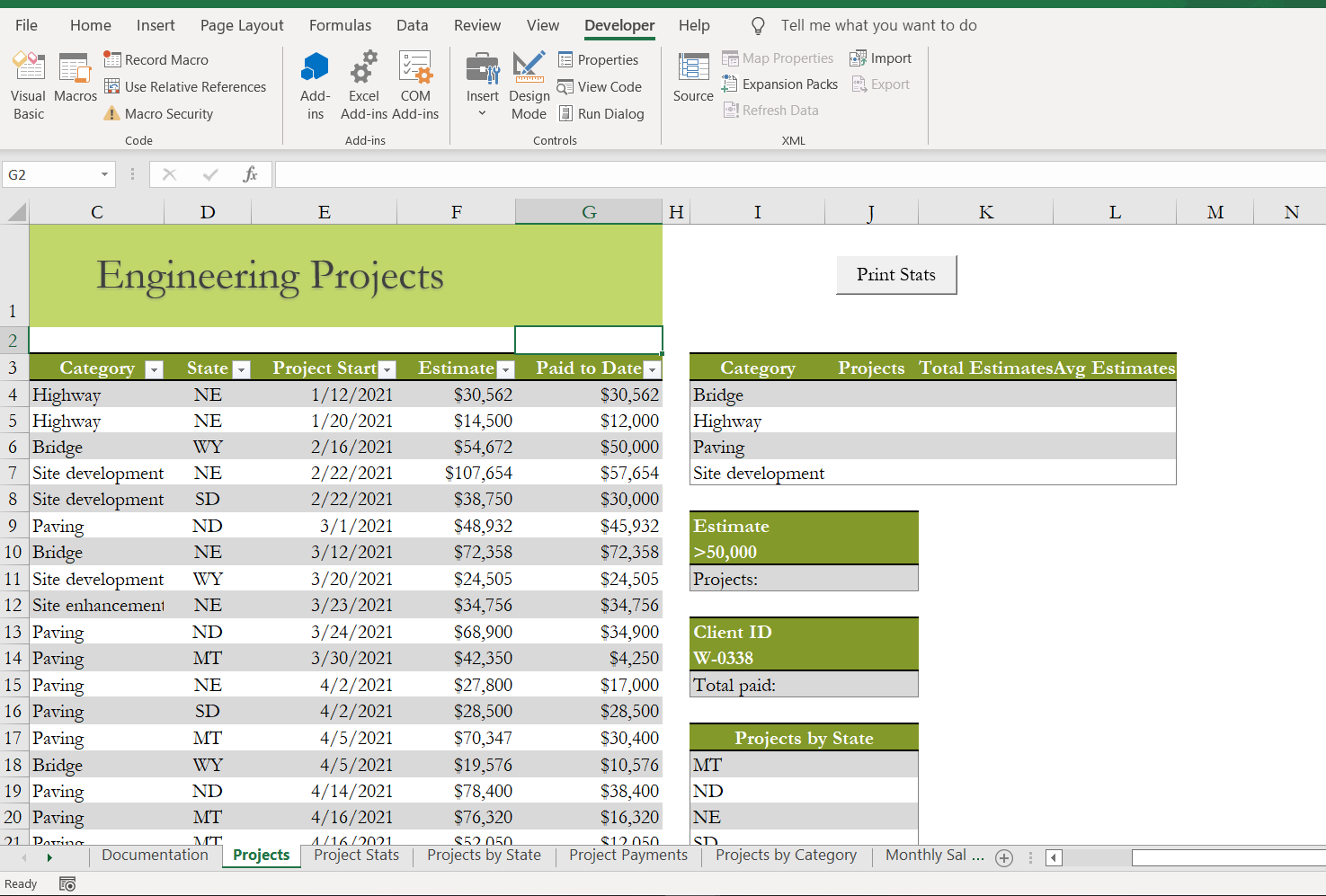The width and height of the screenshot is (1326, 896).
Task: Open the Estimate column filter dropdown
Action: tap(505, 369)
